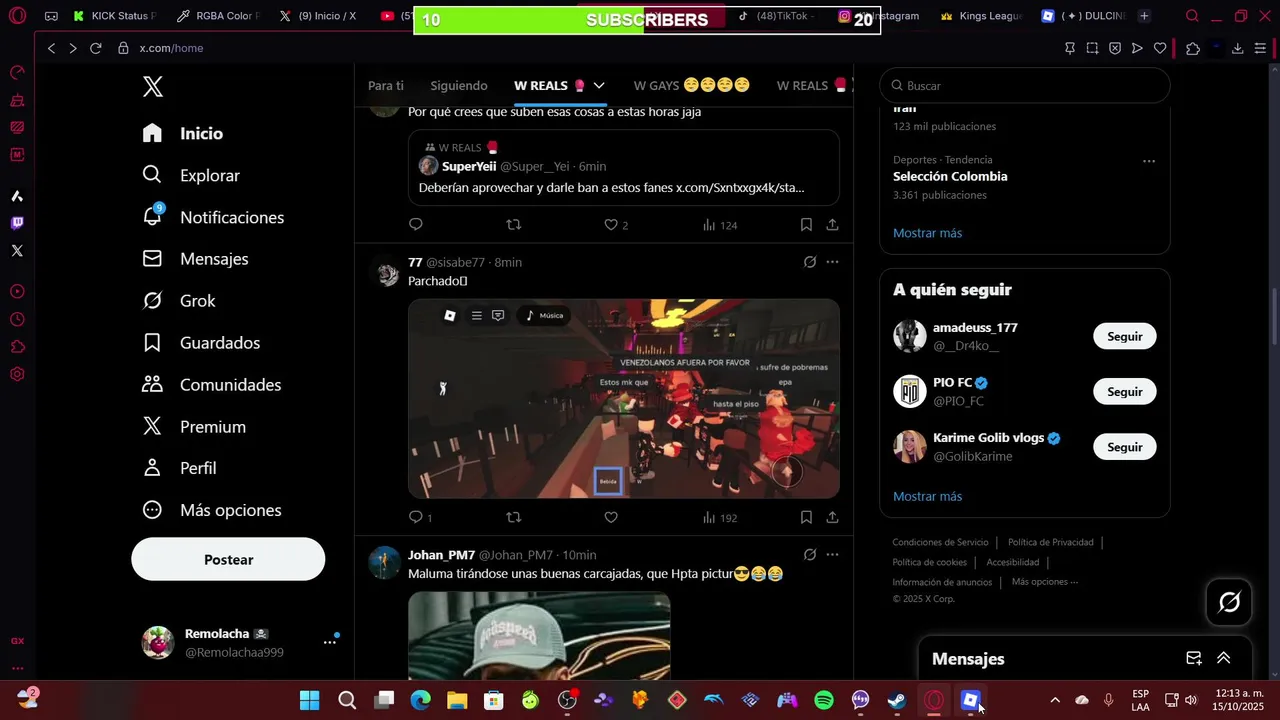Open Política de cookies link

[x=929, y=562]
